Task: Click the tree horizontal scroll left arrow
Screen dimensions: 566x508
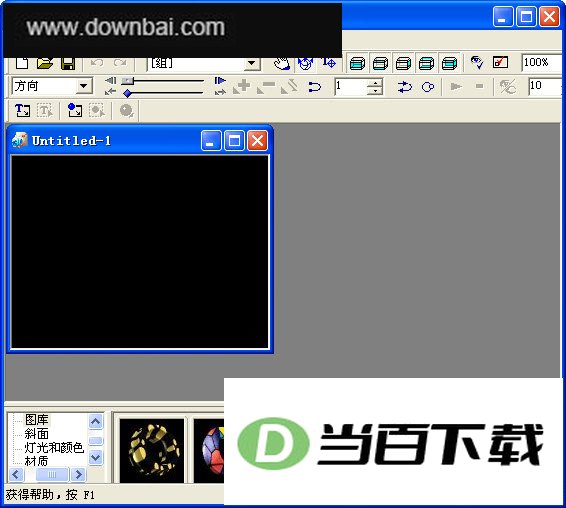Action: click(16, 474)
